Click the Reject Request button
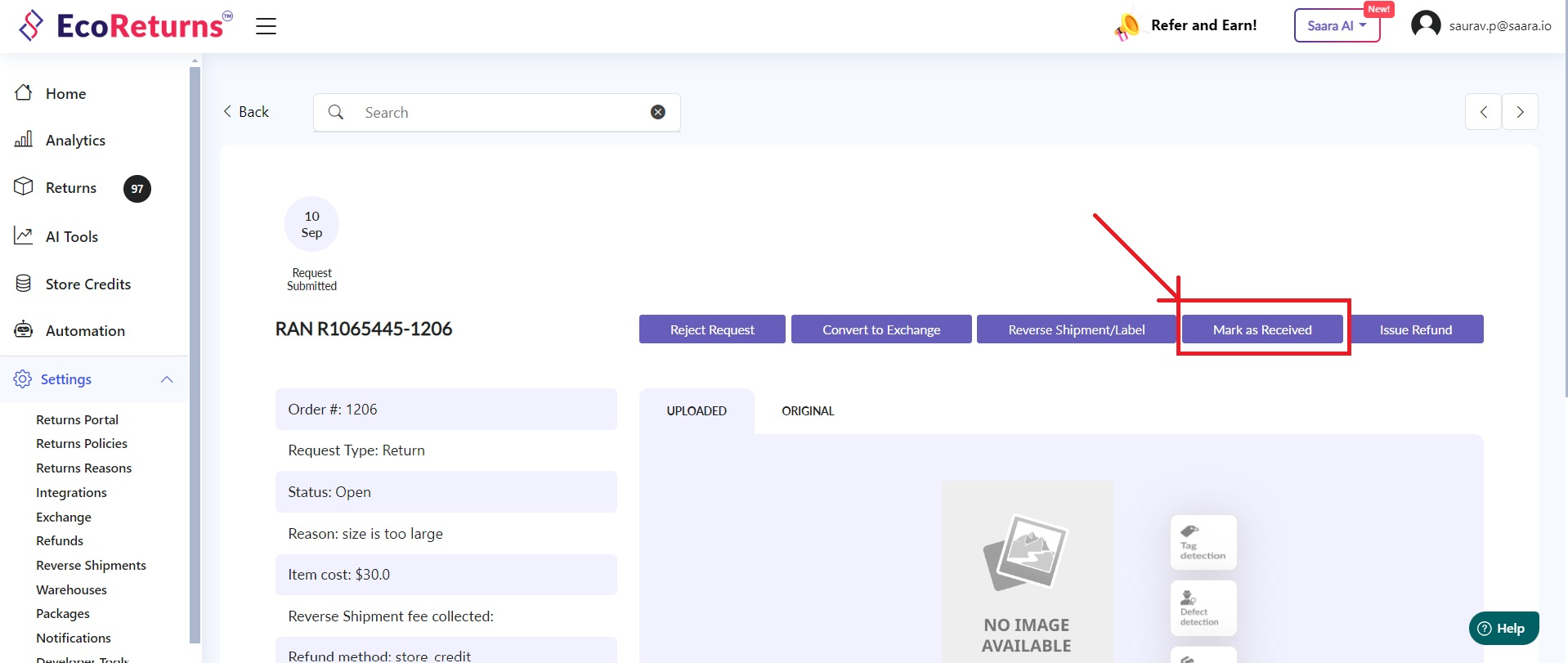This screenshot has width=1568, height=663. pyautogui.click(x=712, y=329)
